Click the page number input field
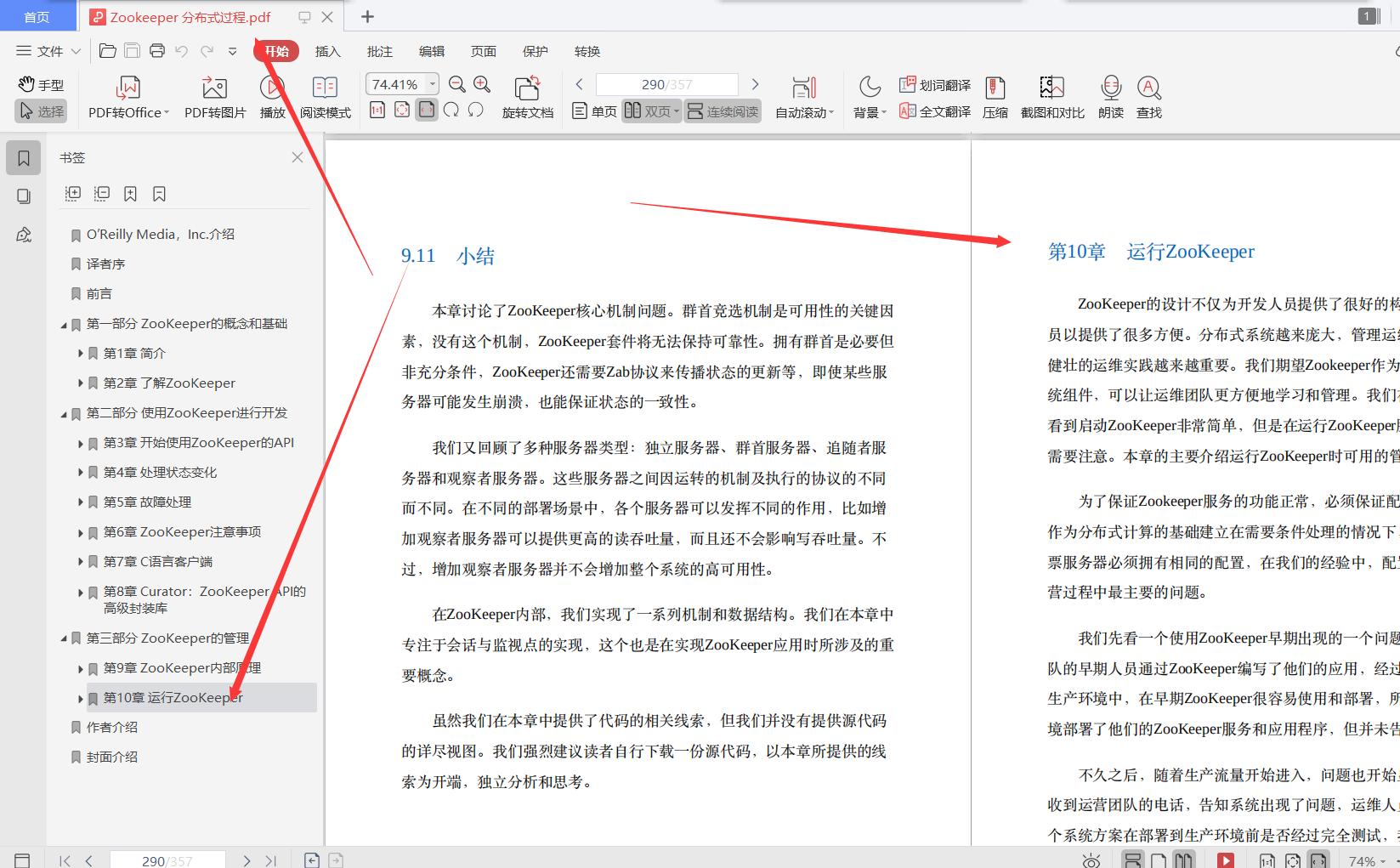Image resolution: width=1400 pixels, height=868 pixels. pyautogui.click(x=666, y=83)
